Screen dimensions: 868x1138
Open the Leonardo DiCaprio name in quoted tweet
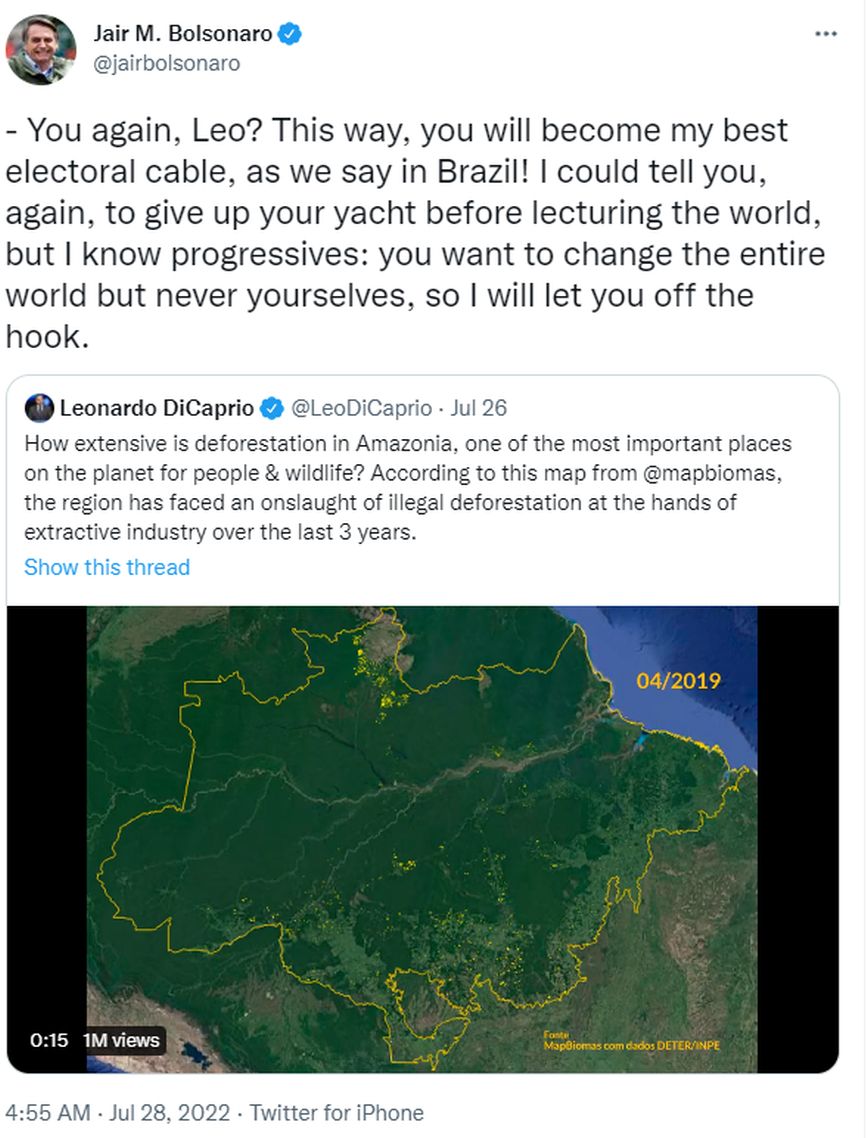coord(157,408)
